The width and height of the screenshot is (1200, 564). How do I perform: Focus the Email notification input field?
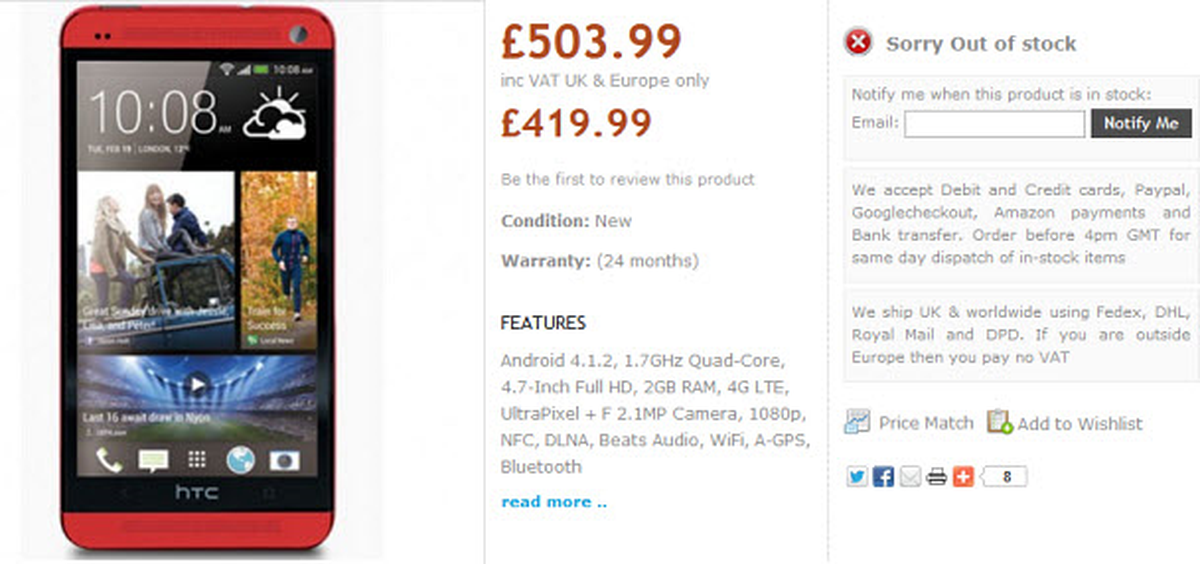pyautogui.click(x=994, y=124)
